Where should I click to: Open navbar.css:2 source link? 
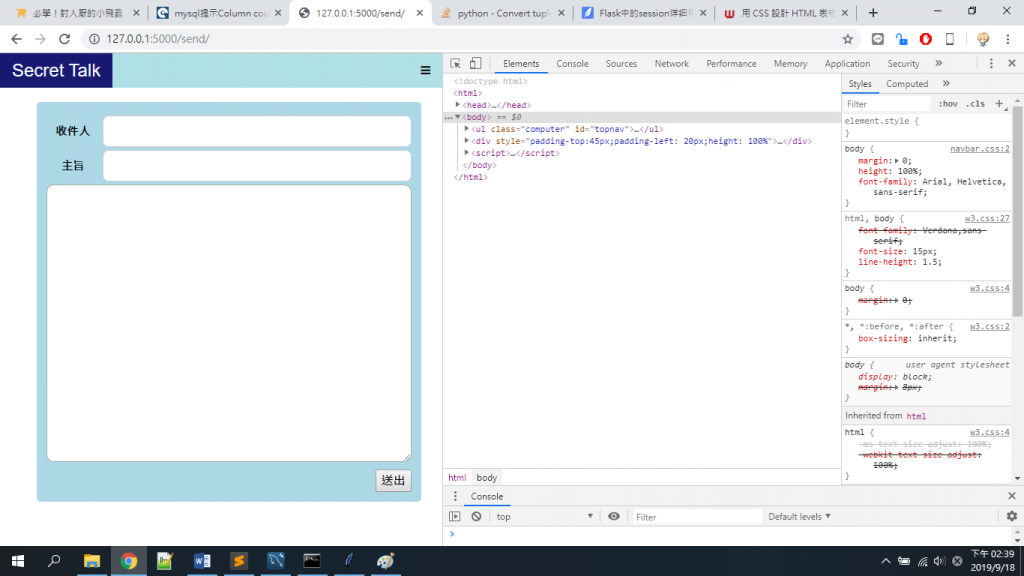(980, 149)
